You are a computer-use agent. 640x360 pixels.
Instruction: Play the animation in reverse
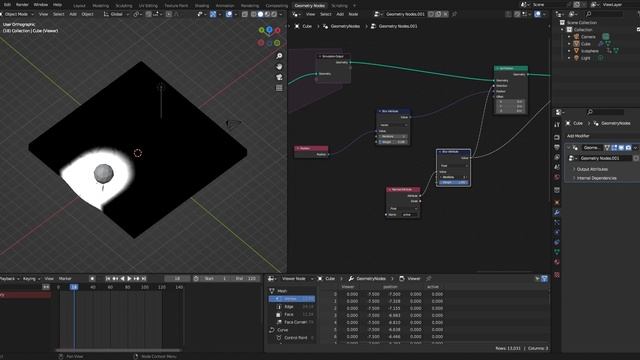[122, 278]
